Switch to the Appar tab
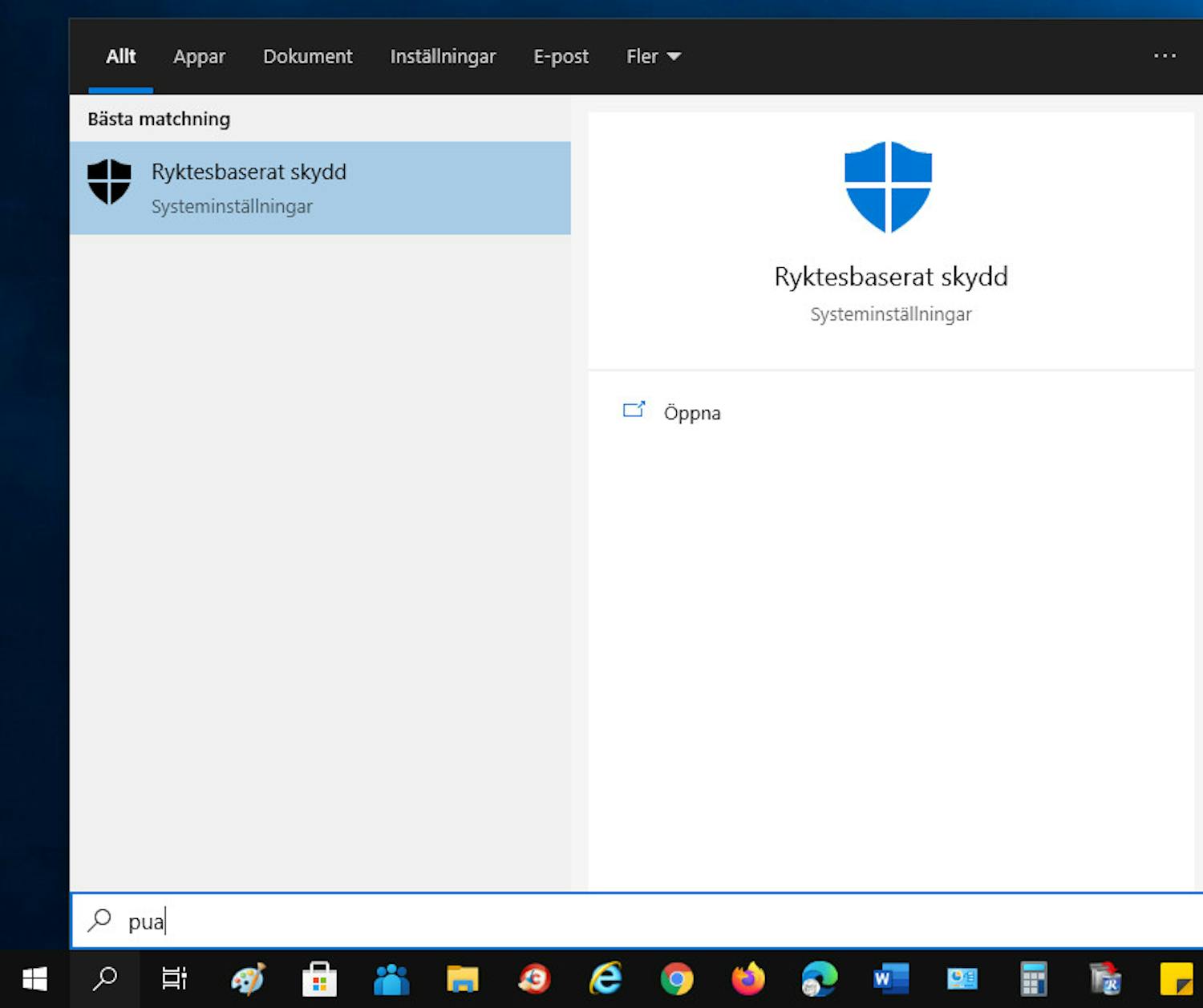This screenshot has height=1008, width=1203. tap(199, 56)
